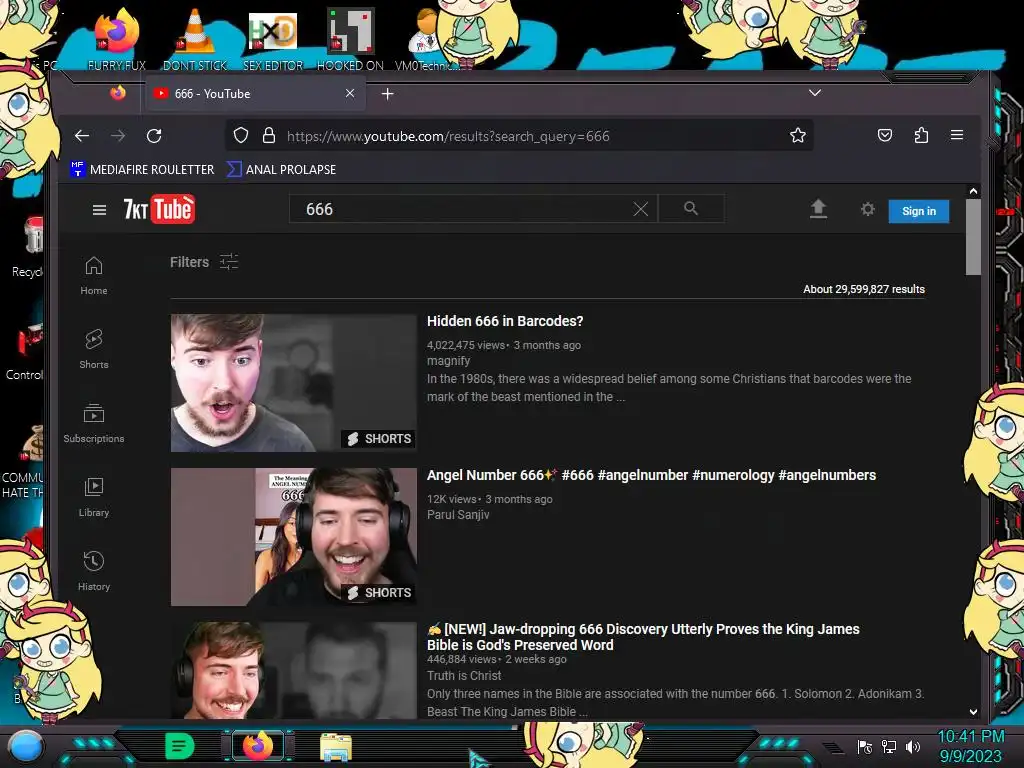Open the magnify channel name

[x=448, y=360]
